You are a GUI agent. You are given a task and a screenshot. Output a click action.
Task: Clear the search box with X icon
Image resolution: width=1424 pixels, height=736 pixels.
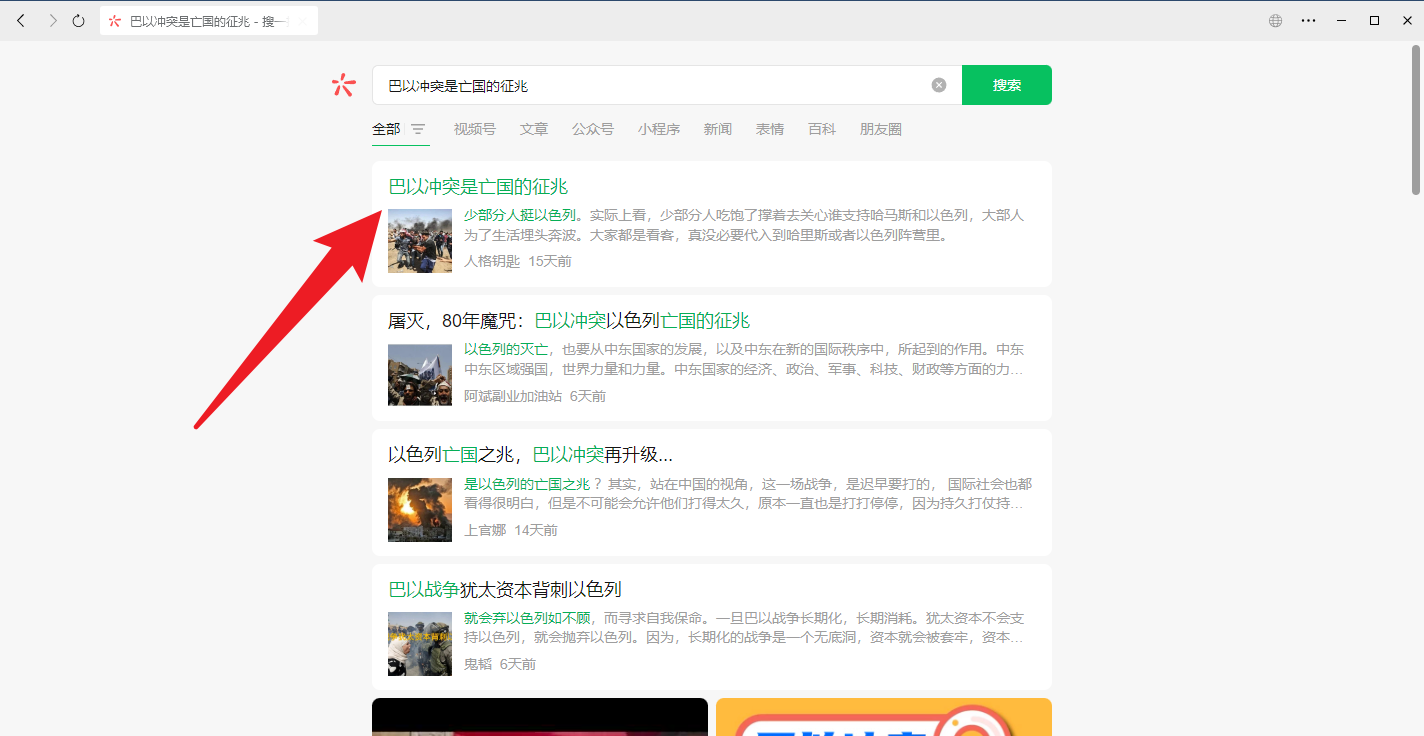pyautogui.click(x=939, y=85)
